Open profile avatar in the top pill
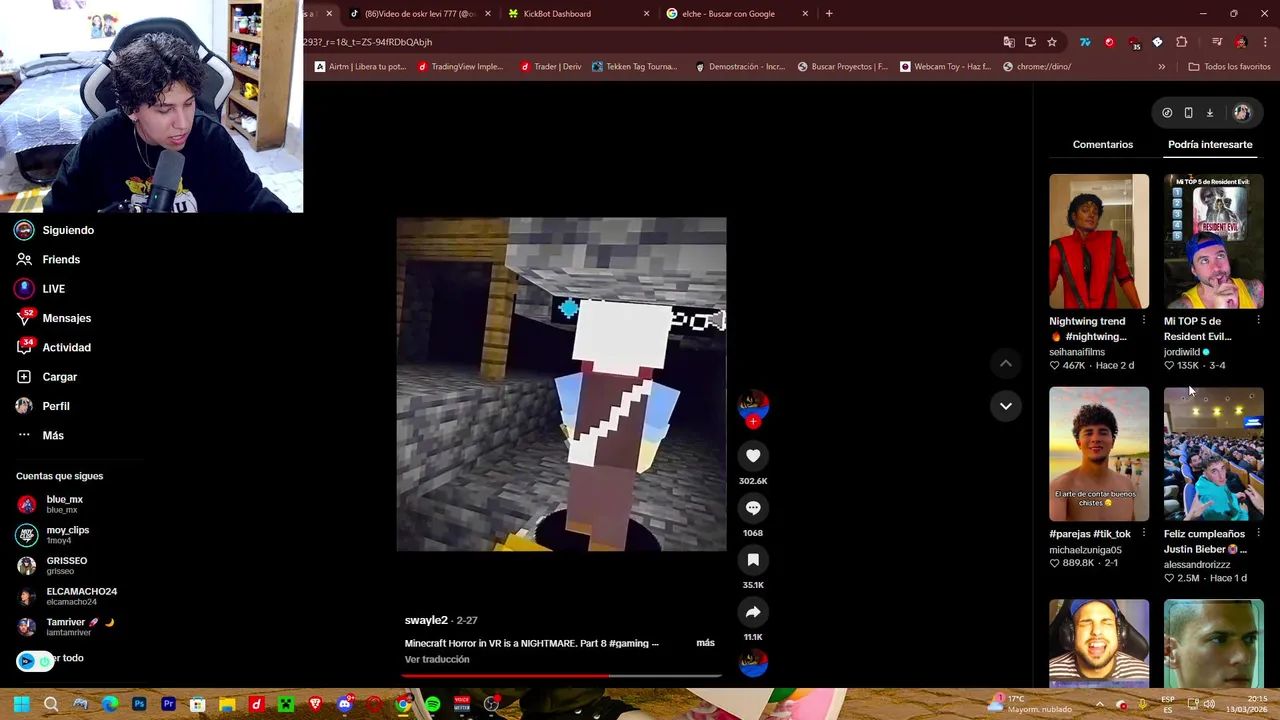 click(x=1242, y=113)
